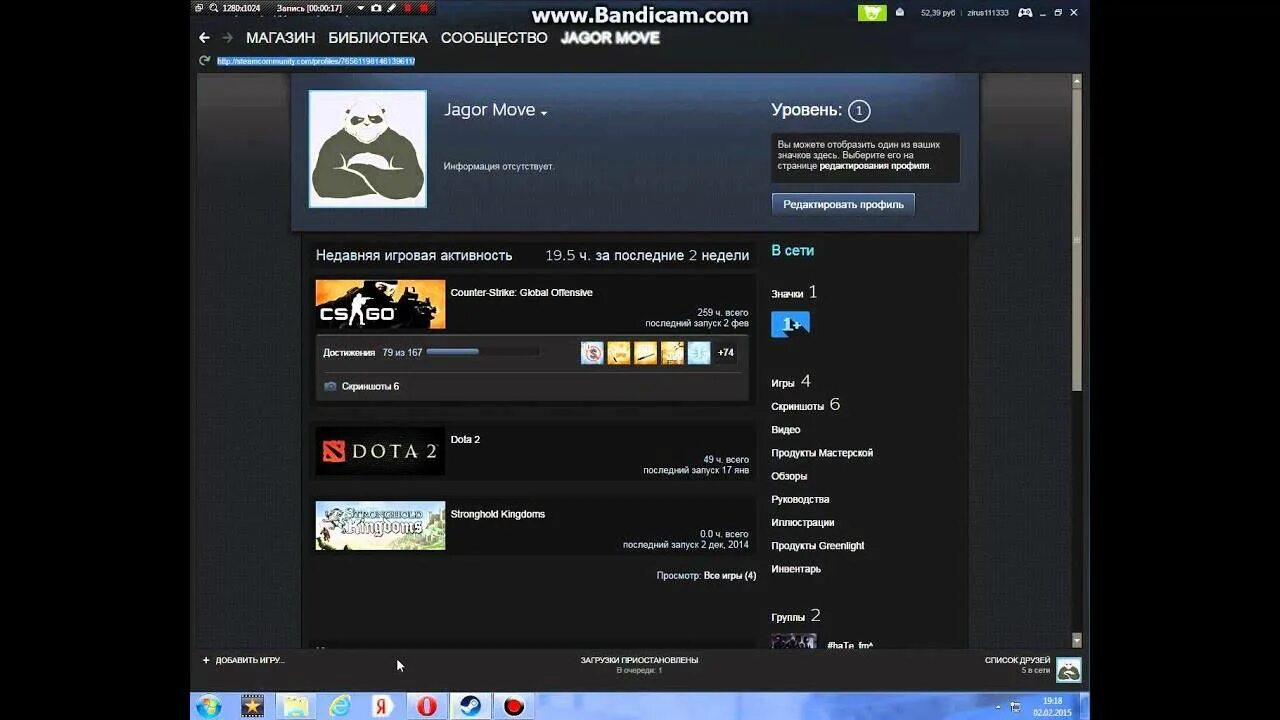Screen dimensions: 1280x720
Task: Open the Скриншоты 6 sidebar link
Action: point(805,406)
